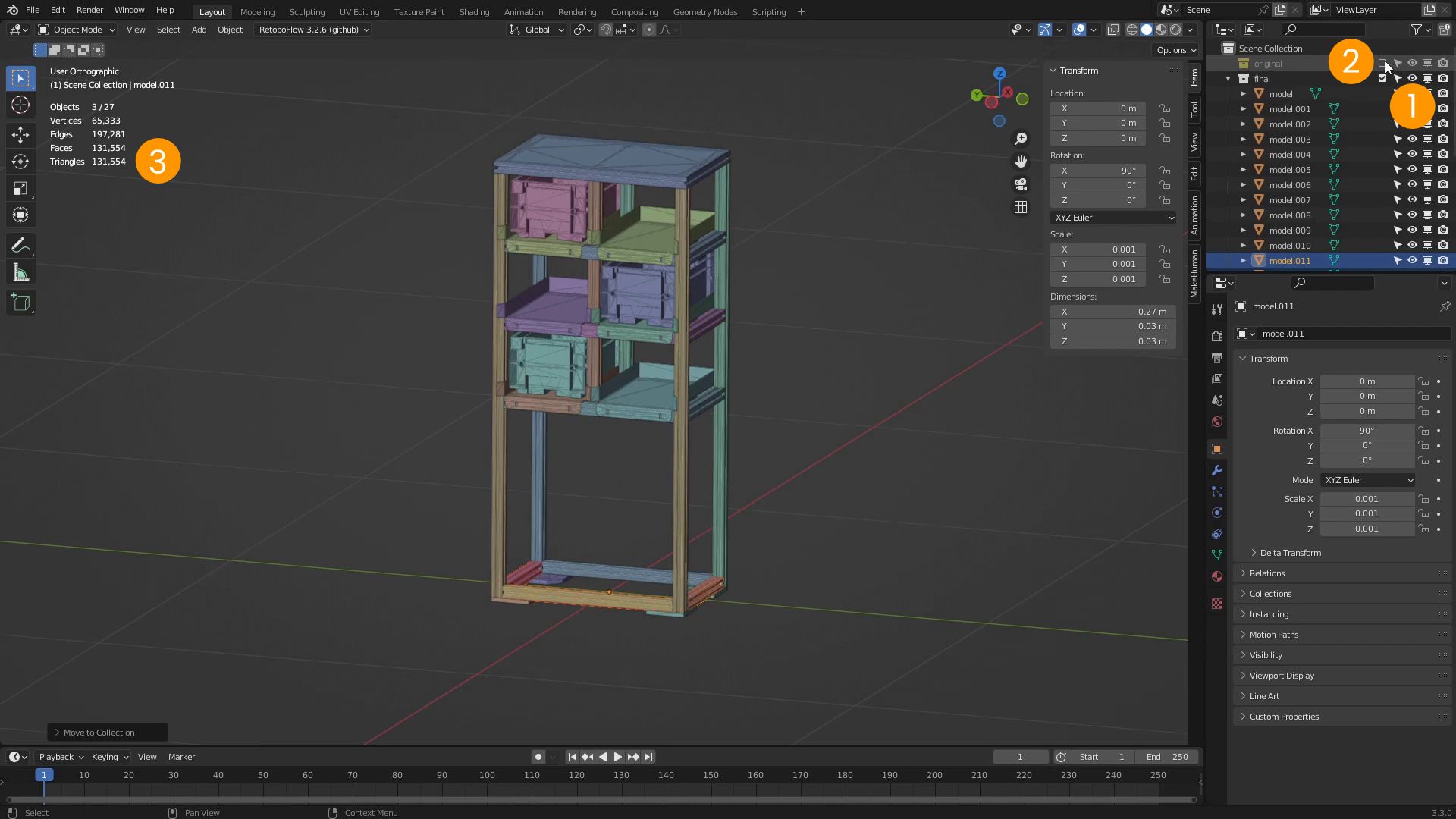Switch to Physics Properties tab

tap(1217, 513)
